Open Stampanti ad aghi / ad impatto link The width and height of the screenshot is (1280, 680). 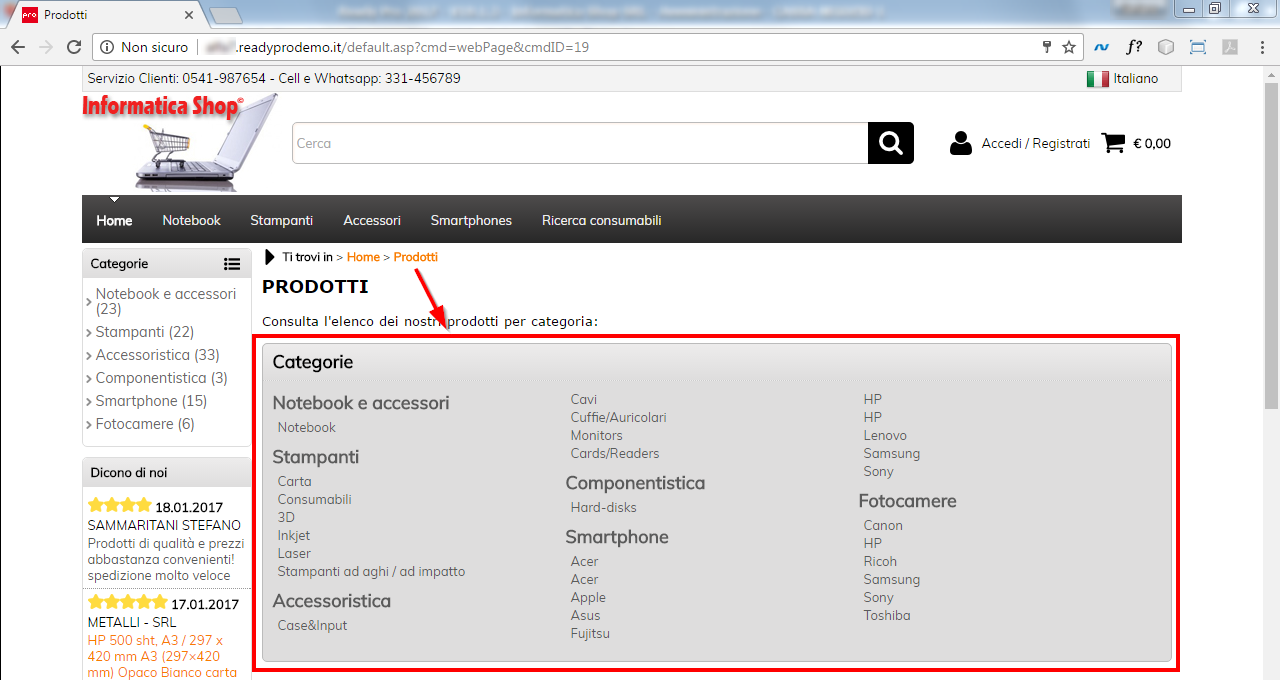(372, 571)
